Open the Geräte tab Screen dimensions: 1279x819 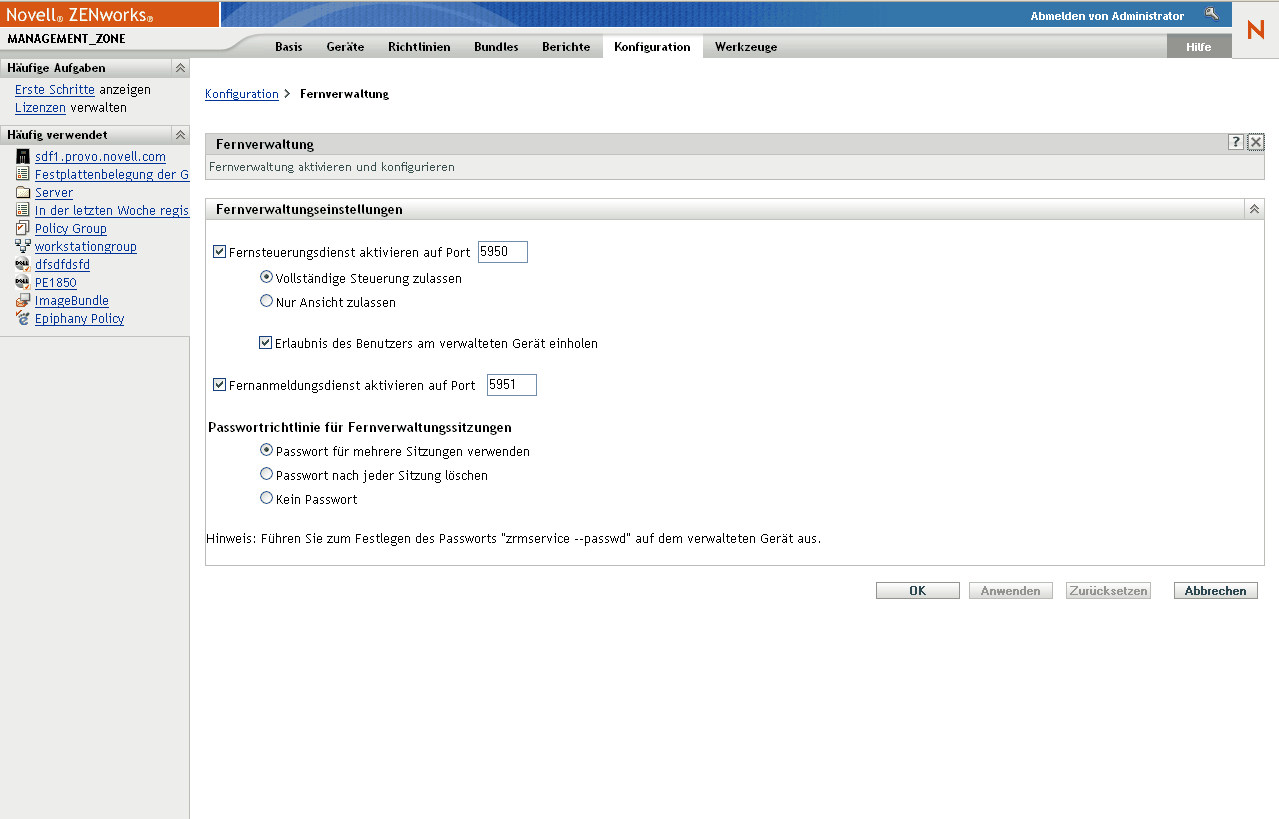click(x=345, y=47)
